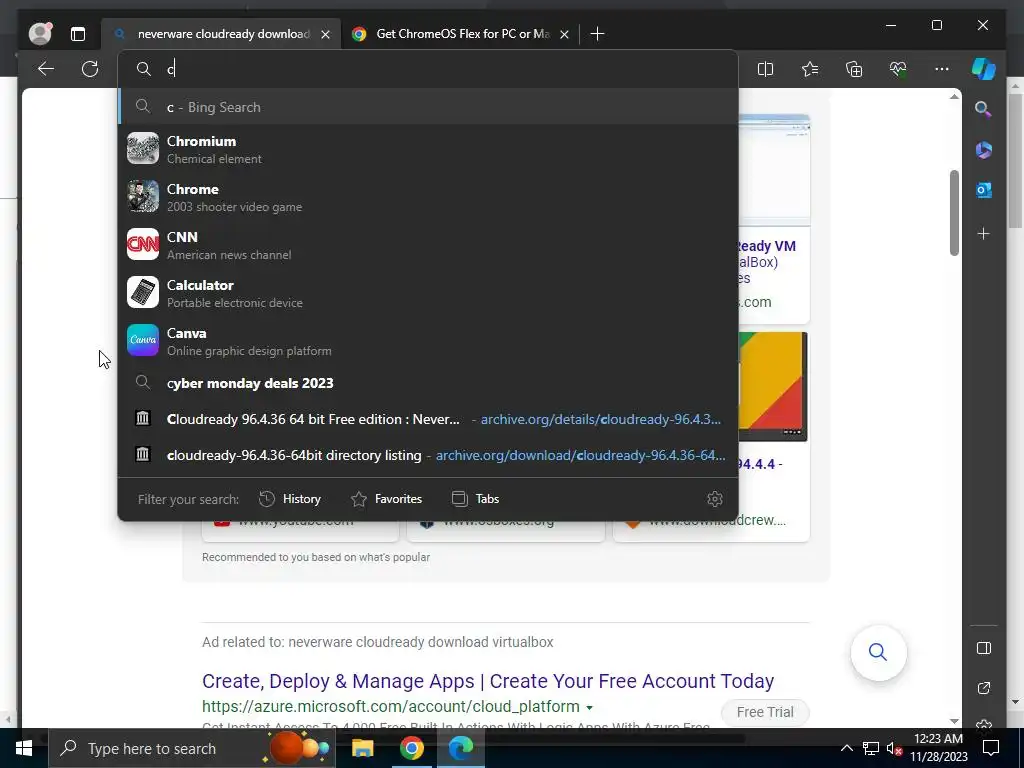Open the Windows notification center icon
Viewport: 1024px width, 768px height.
[991, 748]
